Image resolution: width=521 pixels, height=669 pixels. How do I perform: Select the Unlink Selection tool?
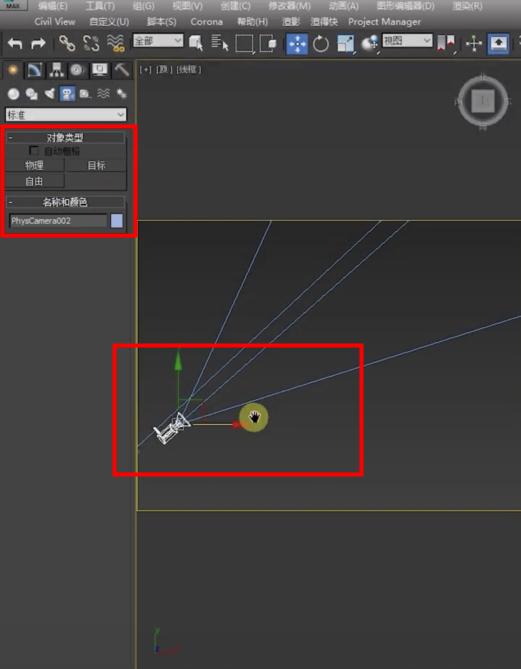[91, 44]
